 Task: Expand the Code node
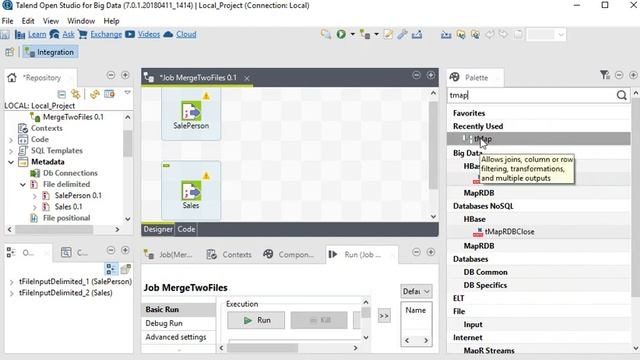tap(11, 140)
